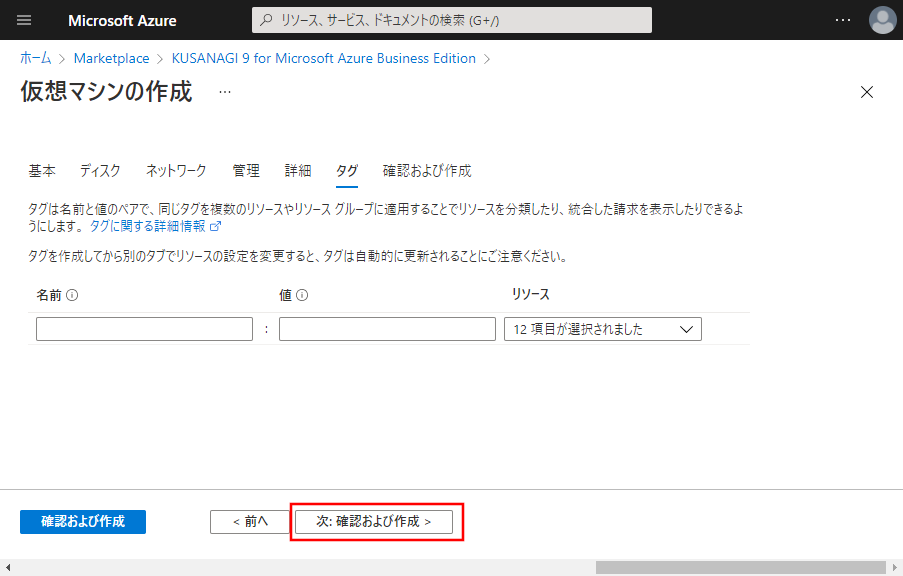Open the hamburger portal menu
903x576 pixels.
pos(24,20)
